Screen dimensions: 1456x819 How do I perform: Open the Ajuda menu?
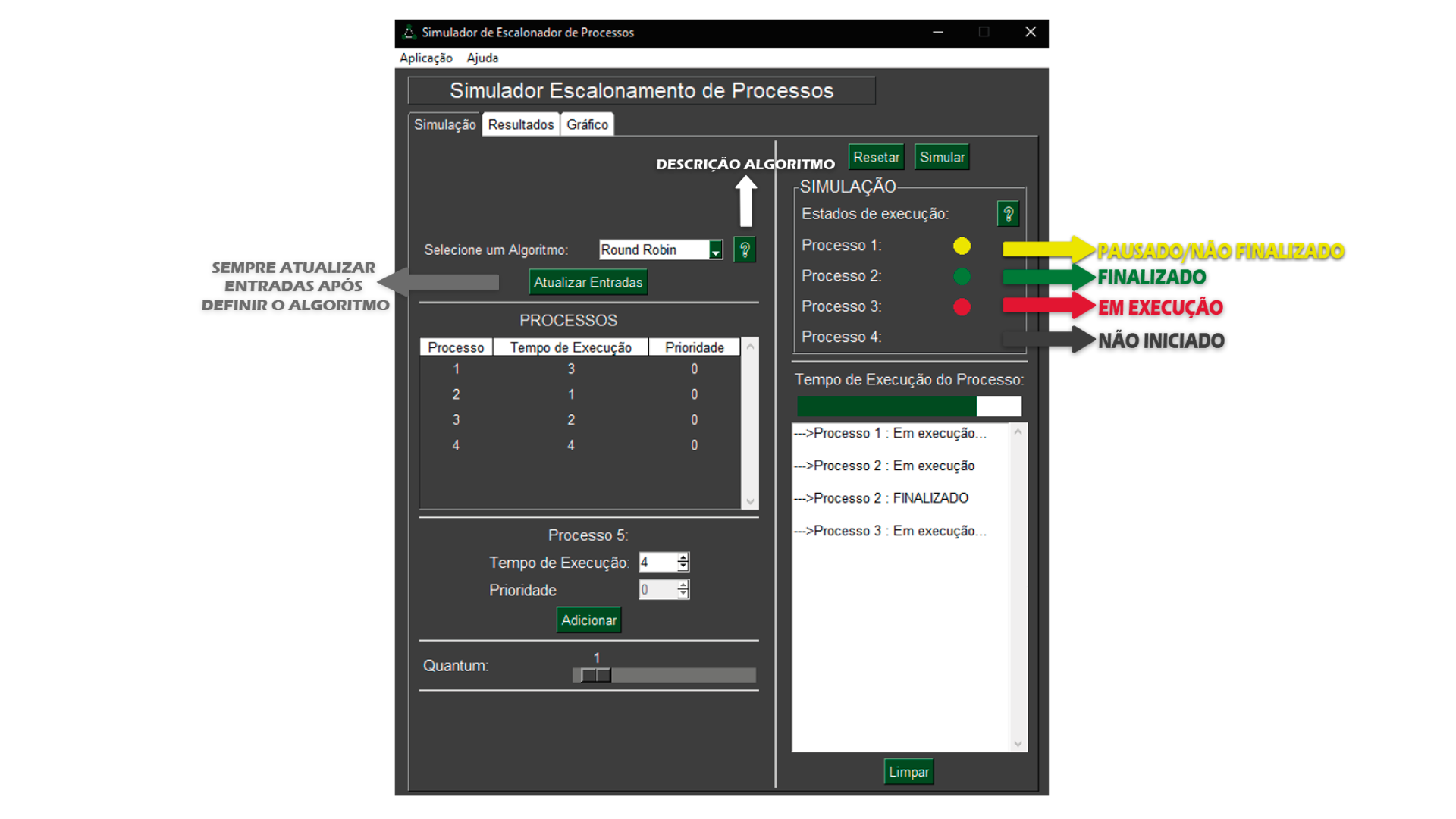(483, 58)
